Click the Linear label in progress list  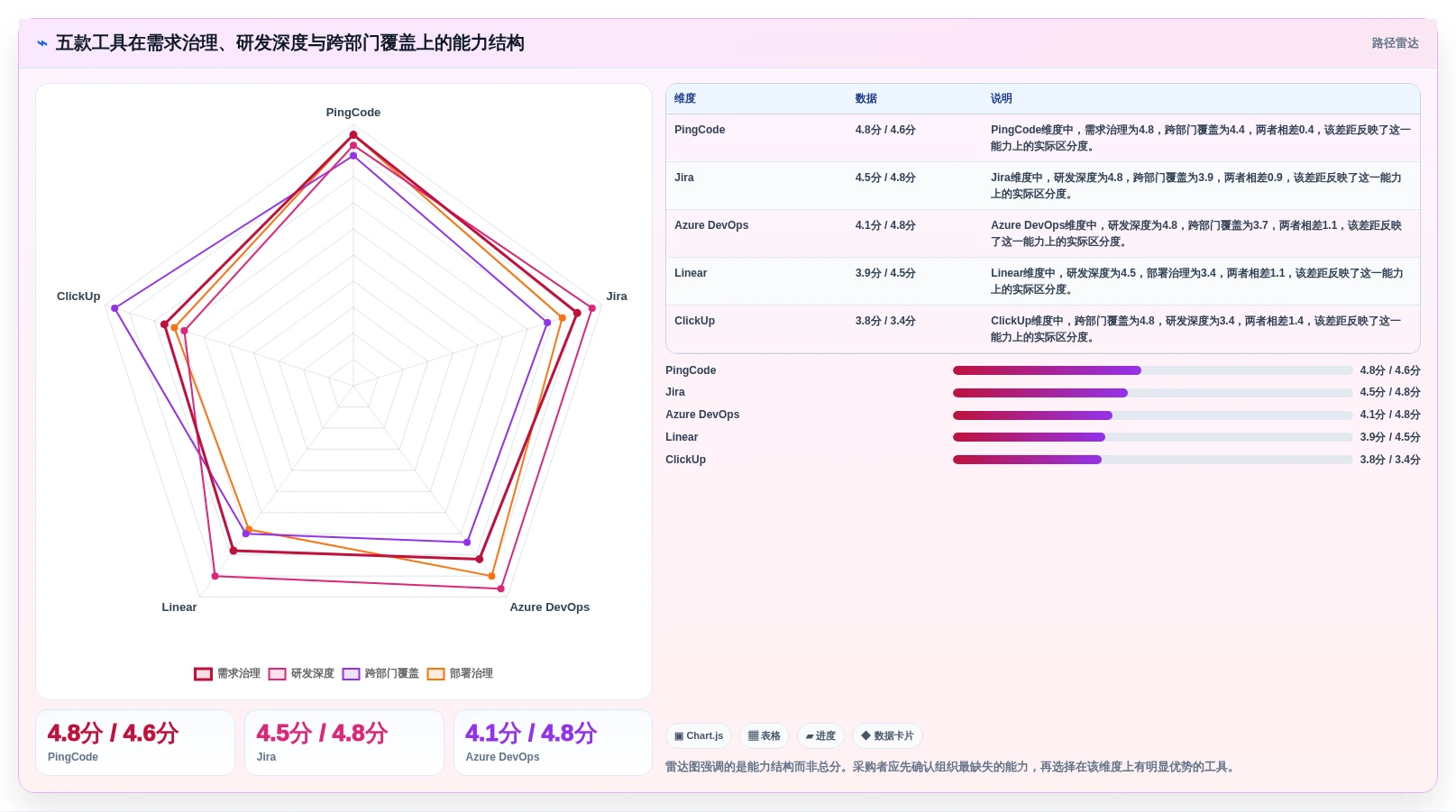[x=682, y=437]
